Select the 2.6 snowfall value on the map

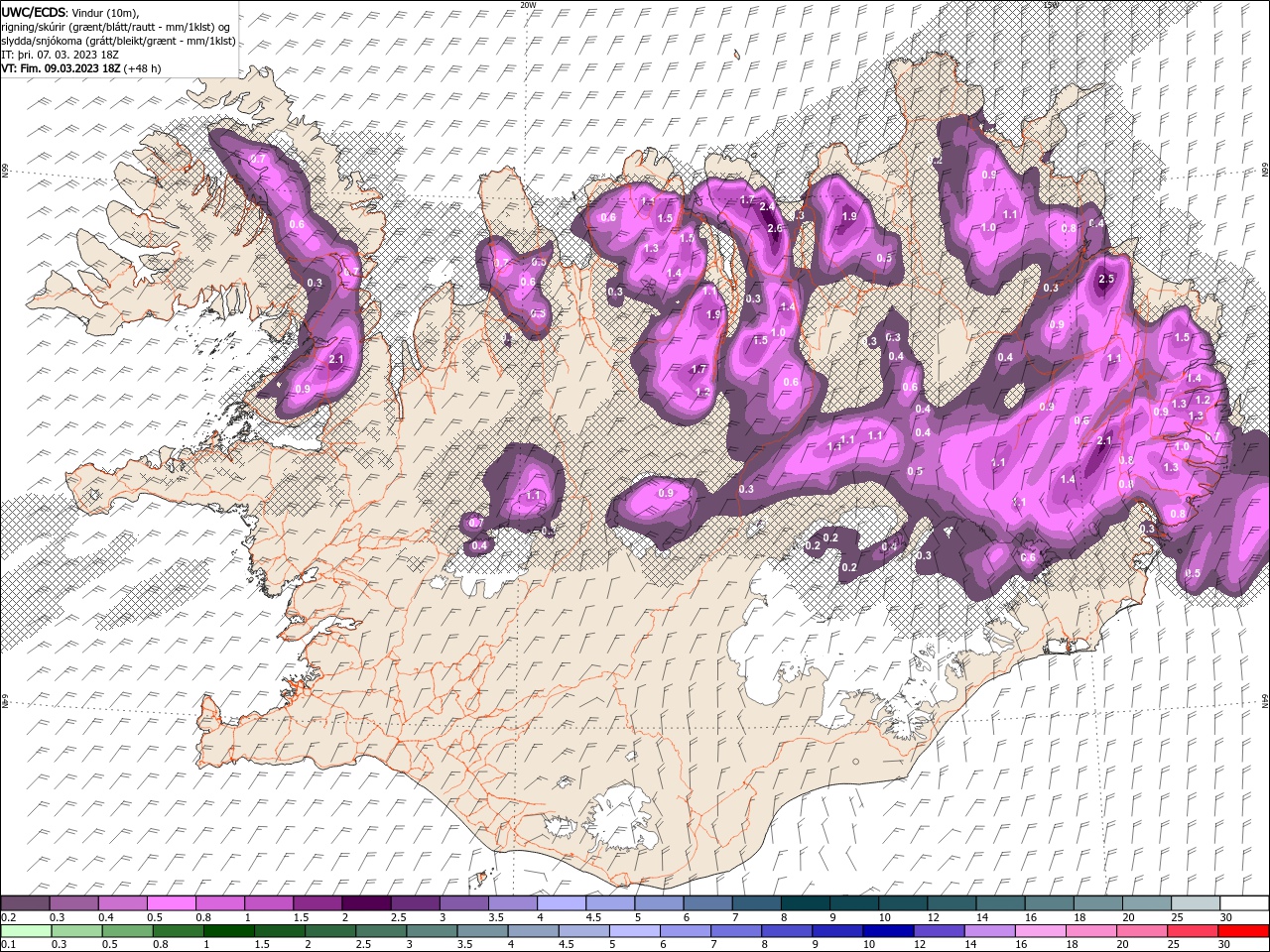click(x=775, y=228)
